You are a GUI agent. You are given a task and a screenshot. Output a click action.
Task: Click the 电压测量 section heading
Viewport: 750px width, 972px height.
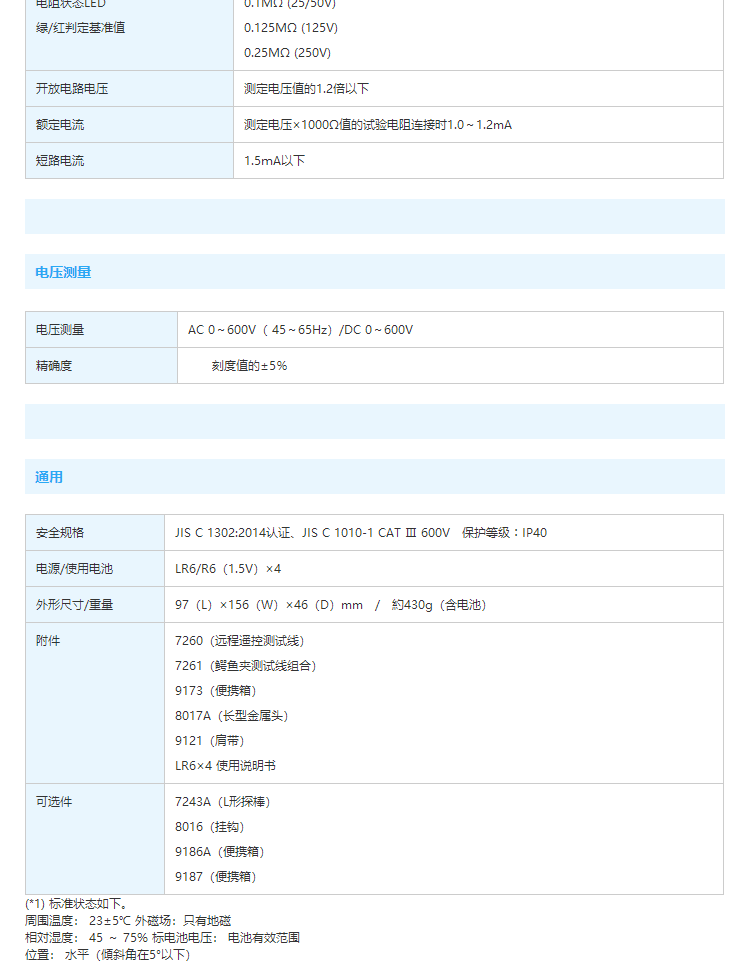[63, 272]
